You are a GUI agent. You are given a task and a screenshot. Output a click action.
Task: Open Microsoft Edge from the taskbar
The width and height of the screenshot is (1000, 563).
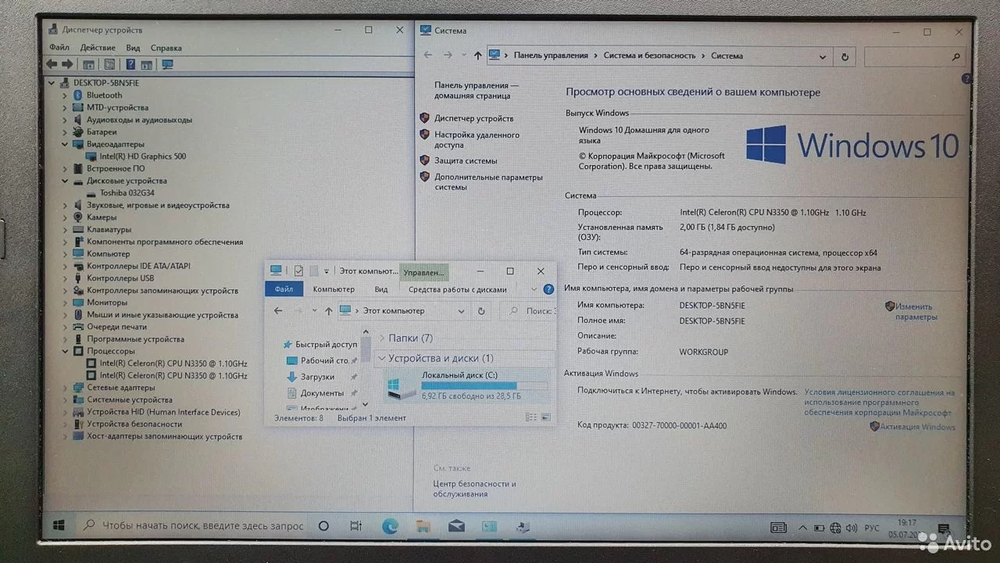(390, 527)
